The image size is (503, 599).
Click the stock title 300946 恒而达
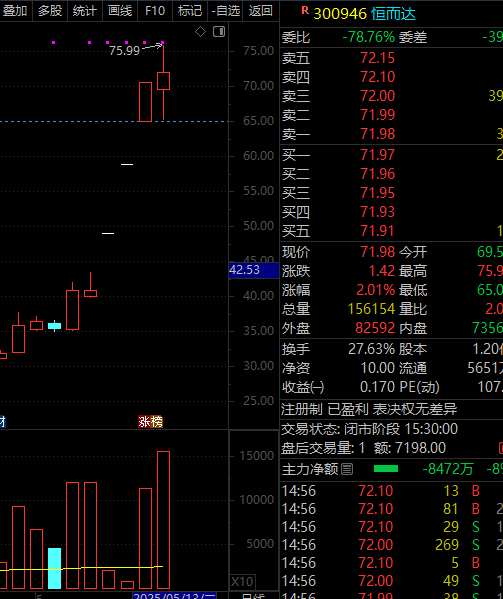pos(364,14)
